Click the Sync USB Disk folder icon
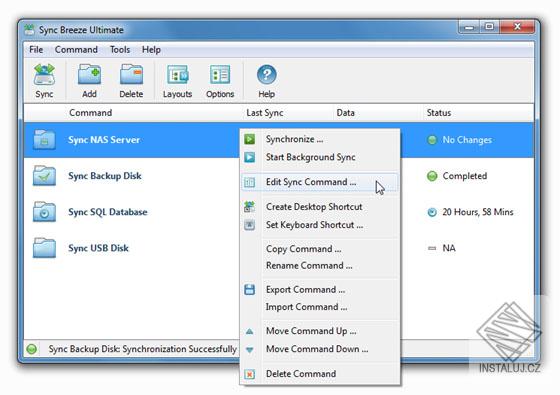This screenshot has height=395, width=560. click(x=44, y=248)
